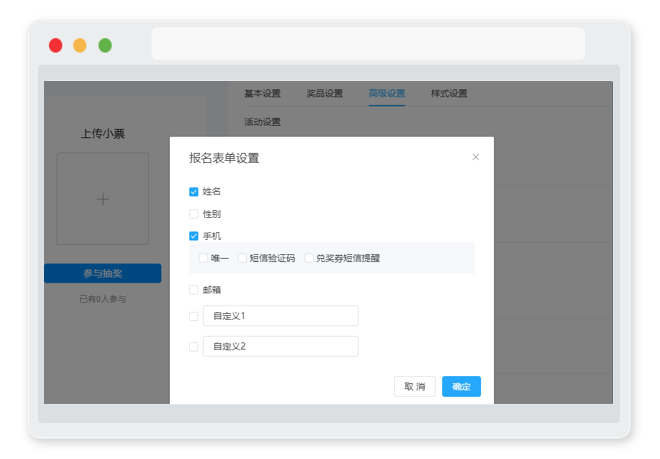The height and width of the screenshot is (459, 660).
Task: Uncheck the 手机 checkbox
Action: [x=194, y=236]
